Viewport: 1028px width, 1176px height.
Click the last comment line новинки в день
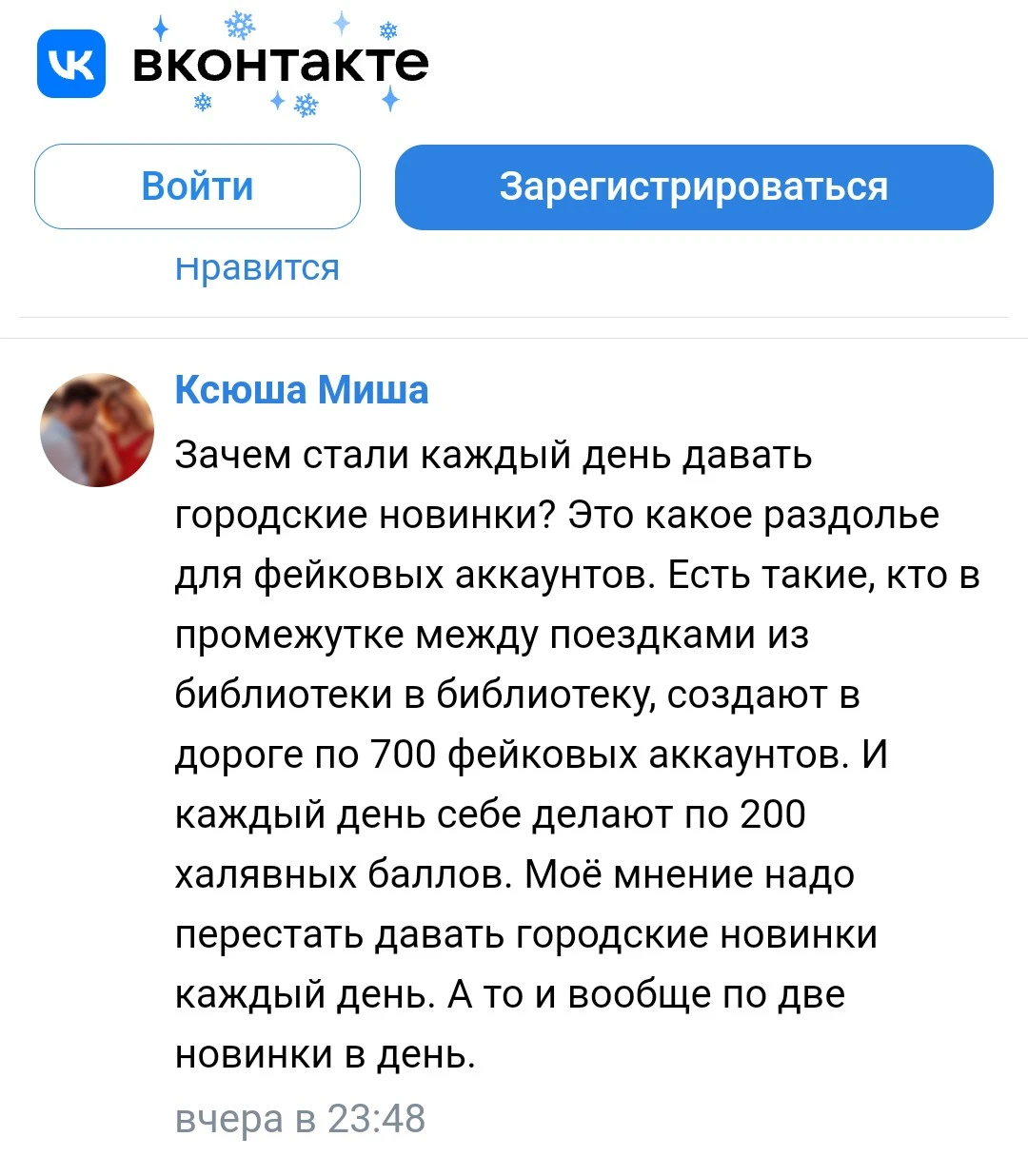(x=325, y=1054)
